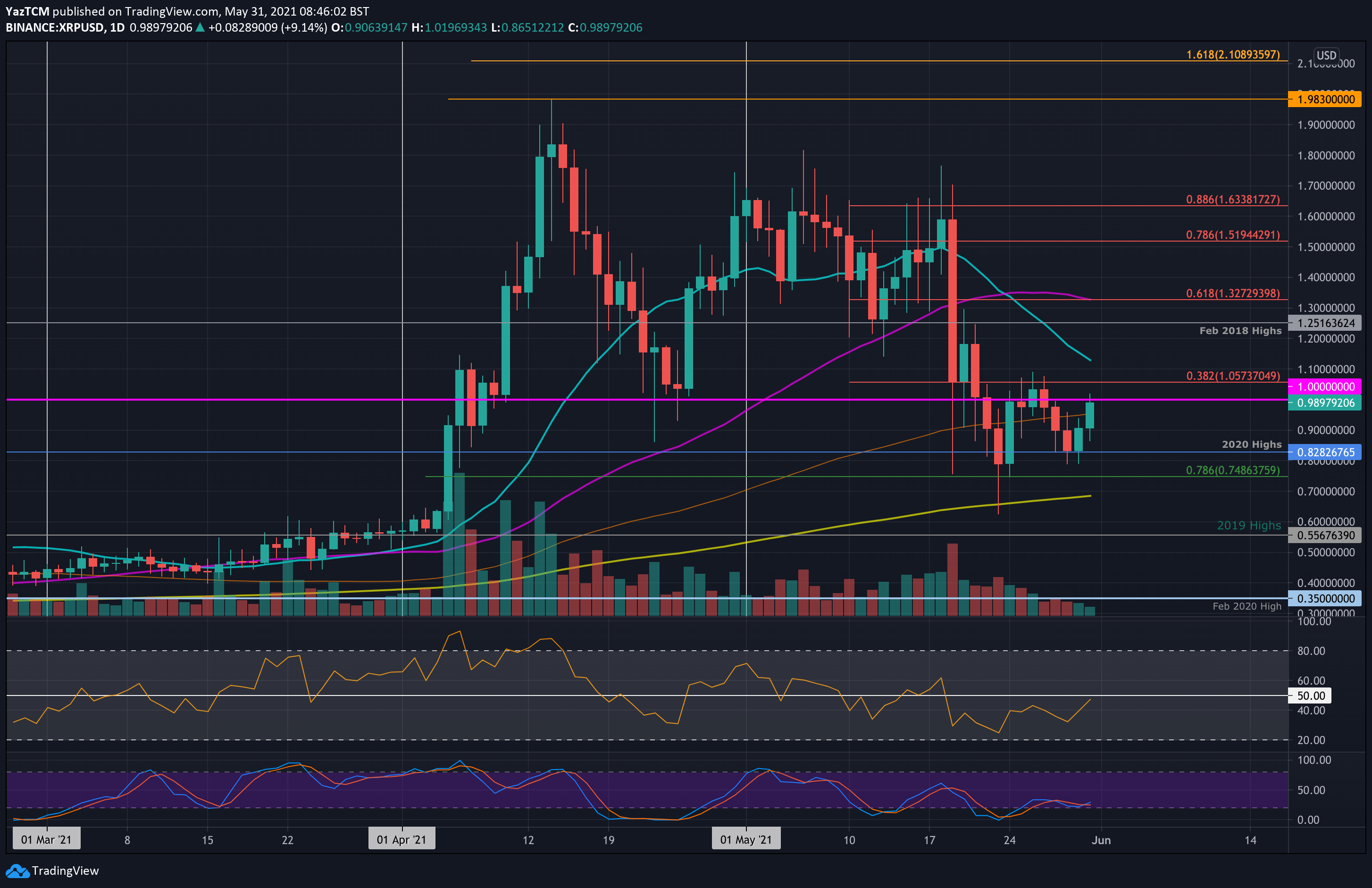The height and width of the screenshot is (888, 1372).
Task: Click the Jun label on time axis
Action: point(1101,840)
